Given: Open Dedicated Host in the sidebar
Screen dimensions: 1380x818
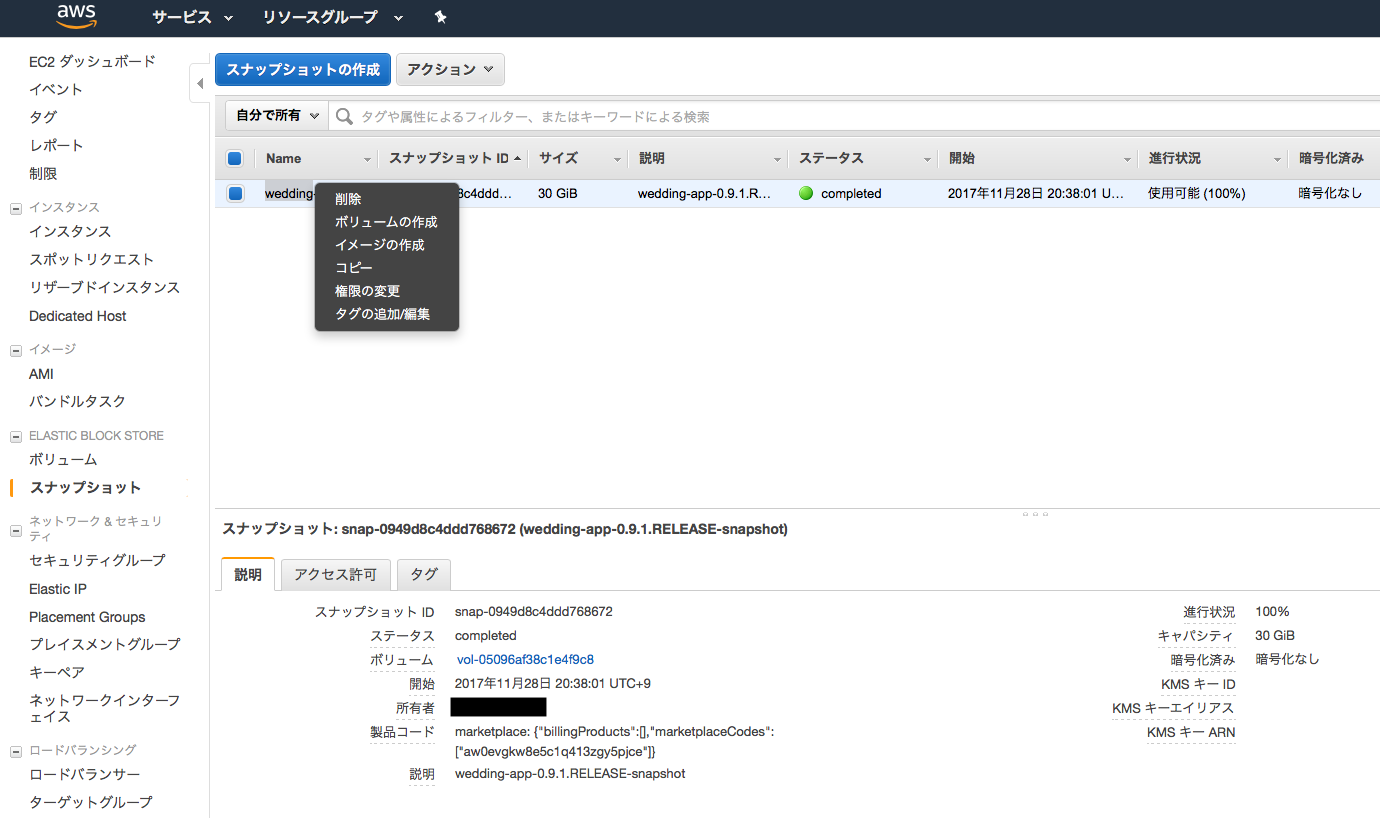Looking at the screenshot, I should [x=78, y=316].
